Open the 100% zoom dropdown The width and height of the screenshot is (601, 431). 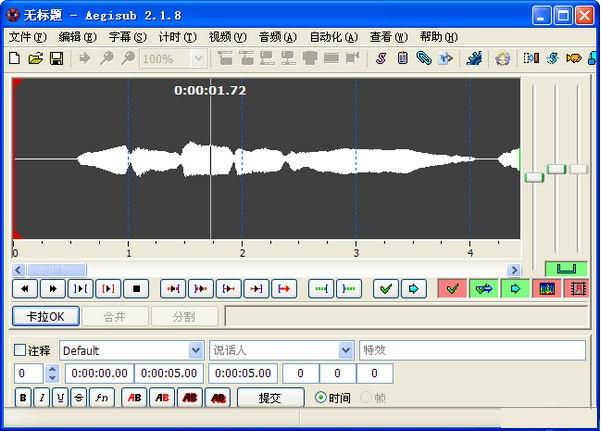pos(199,59)
